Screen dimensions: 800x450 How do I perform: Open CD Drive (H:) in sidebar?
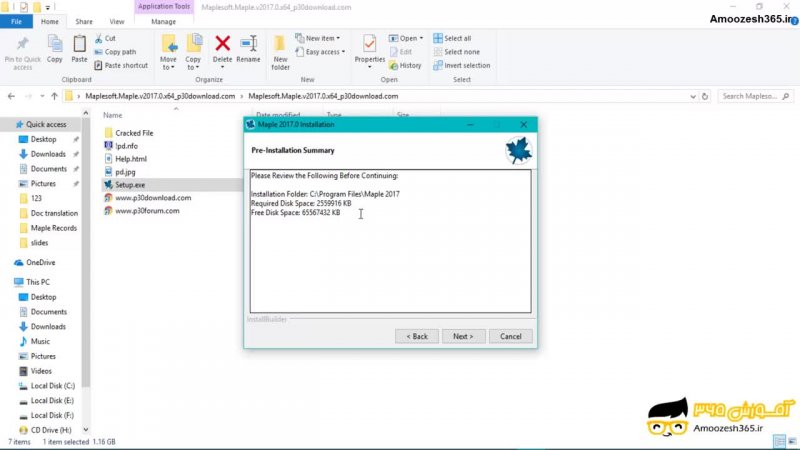[x=45, y=430]
